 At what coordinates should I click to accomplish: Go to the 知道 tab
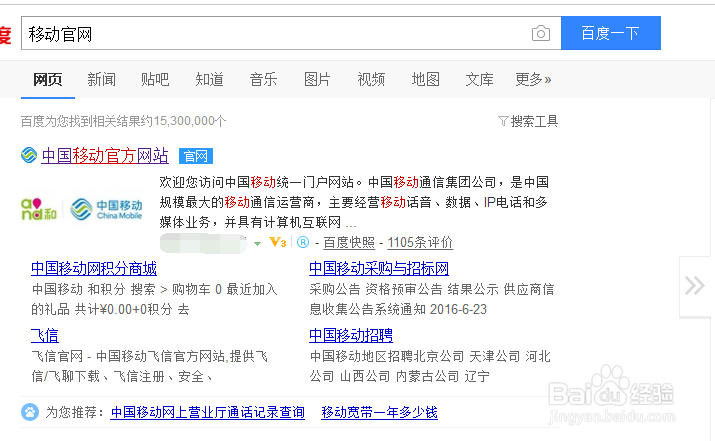pos(209,80)
